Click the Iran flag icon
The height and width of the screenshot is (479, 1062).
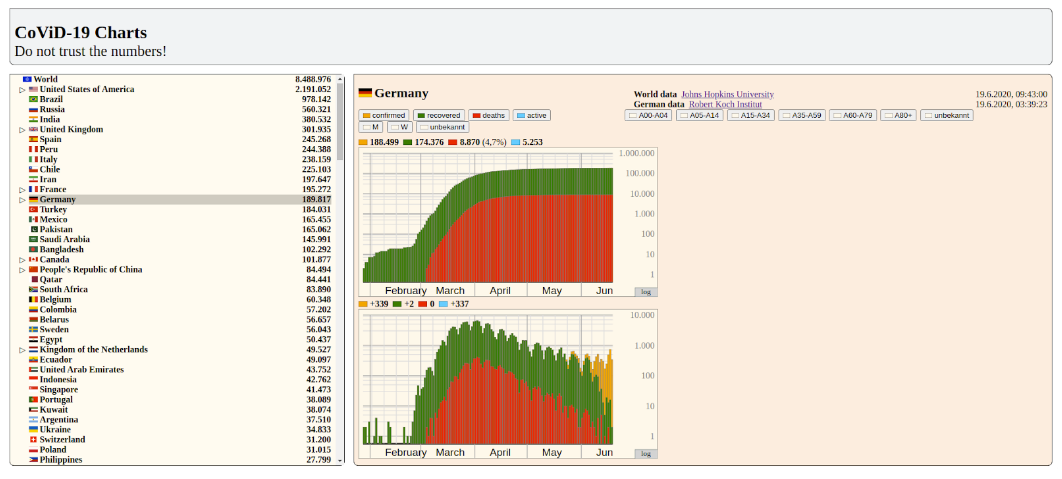point(33,180)
